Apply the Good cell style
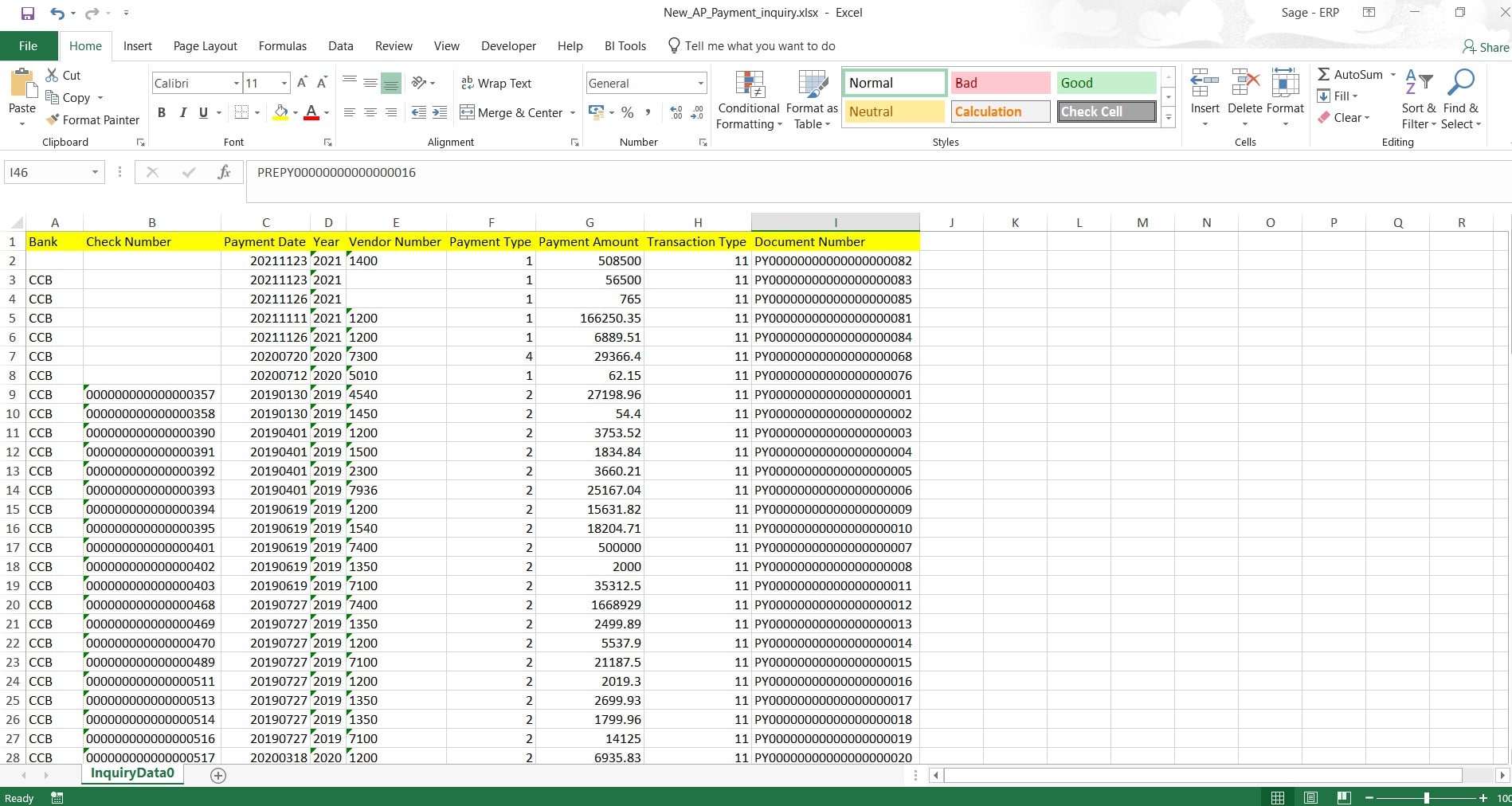The width and height of the screenshot is (1512, 806). pos(1107,83)
